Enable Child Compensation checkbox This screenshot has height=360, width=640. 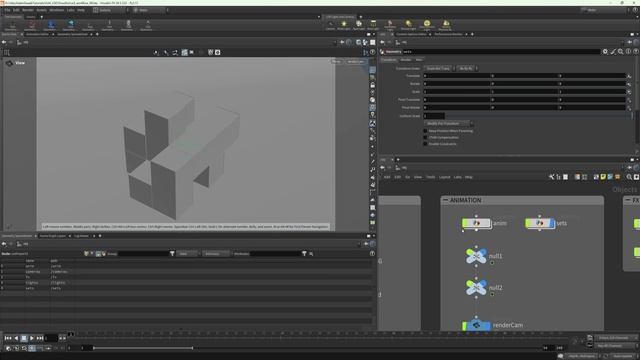point(425,138)
